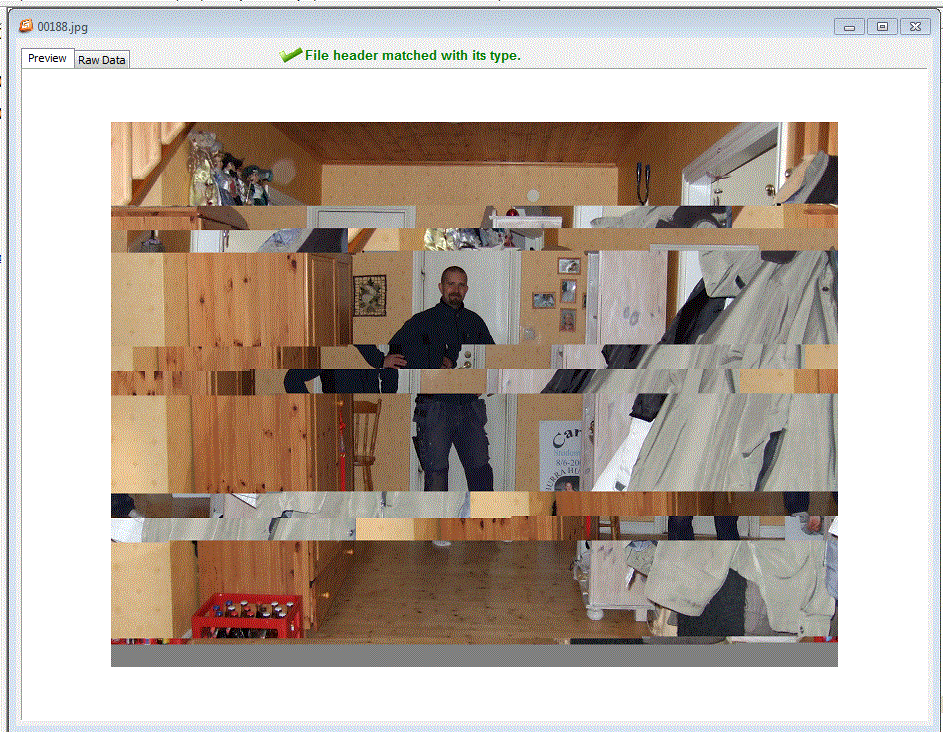Maximize the 00188.jpg window
The image size is (943, 732).
coord(882,26)
